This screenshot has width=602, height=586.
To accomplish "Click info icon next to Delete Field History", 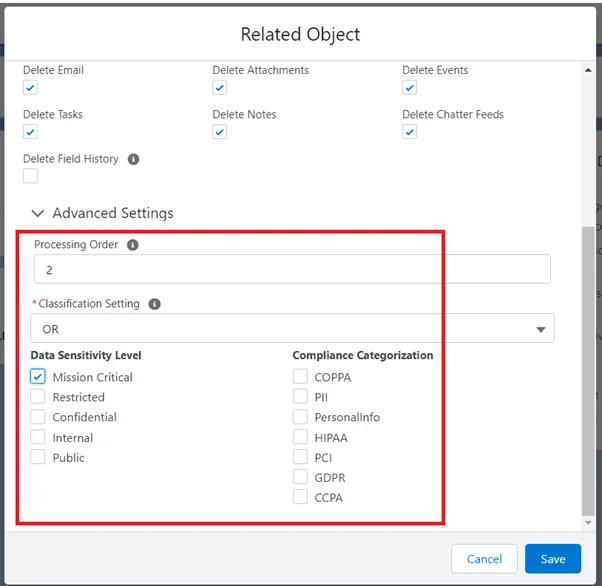I will (x=134, y=159).
